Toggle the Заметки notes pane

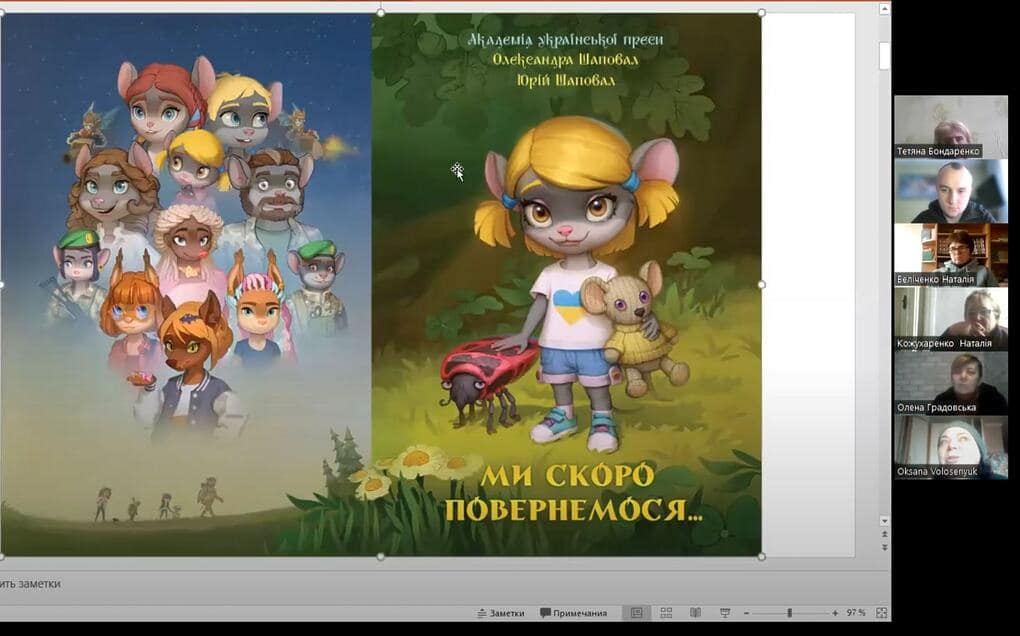(500, 613)
